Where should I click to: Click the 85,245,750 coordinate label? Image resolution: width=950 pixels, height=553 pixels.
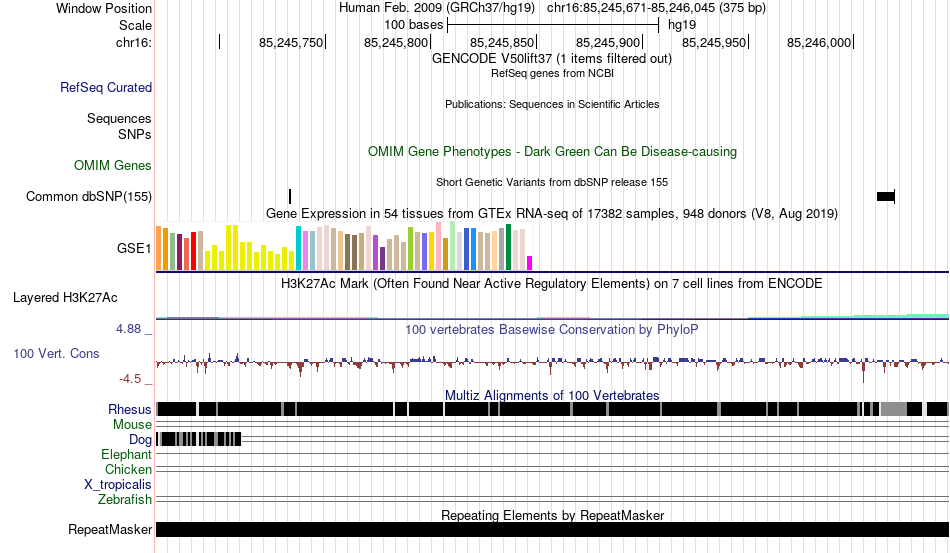pyautogui.click(x=291, y=42)
